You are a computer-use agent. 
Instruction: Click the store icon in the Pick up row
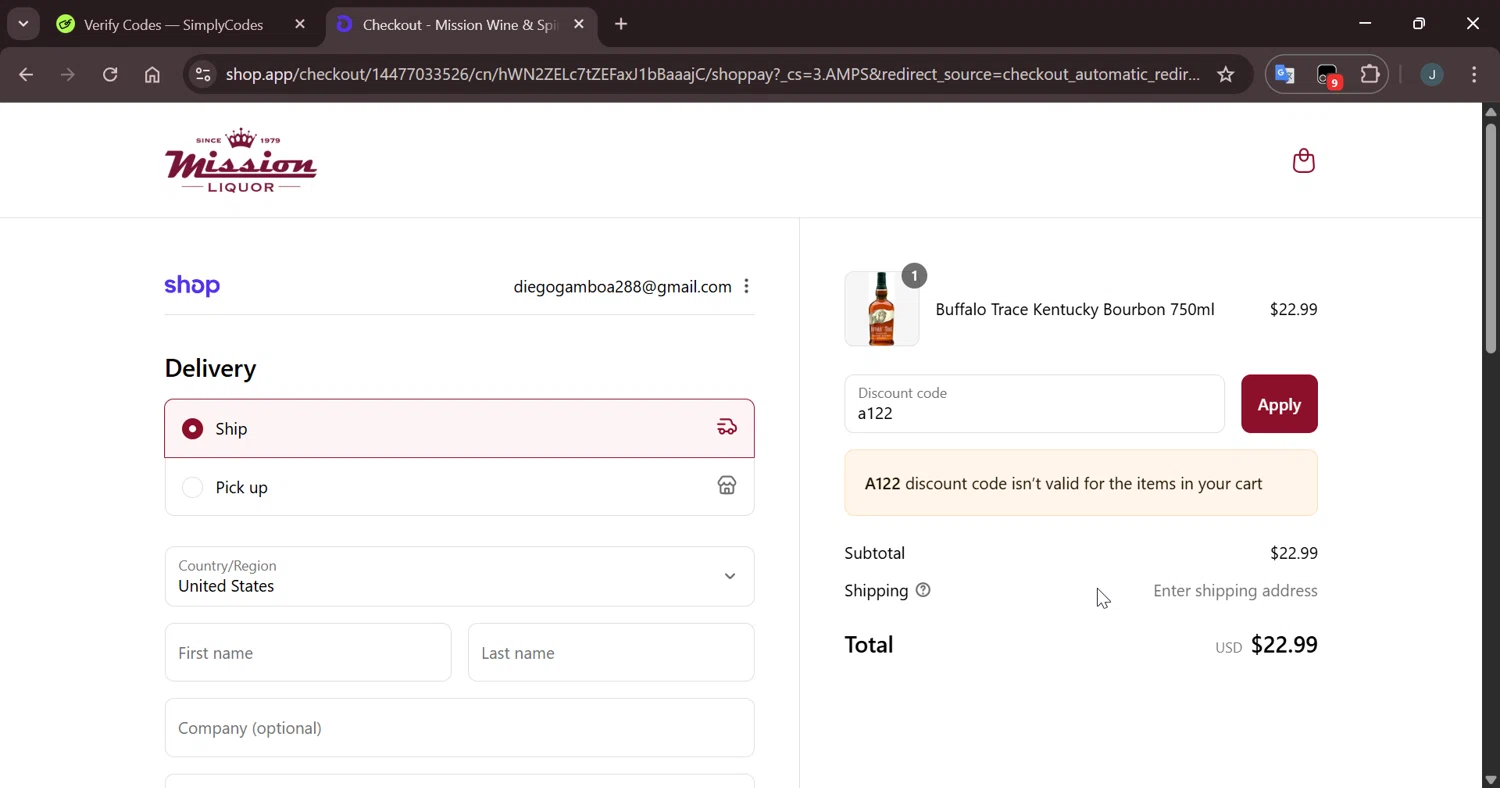point(727,486)
